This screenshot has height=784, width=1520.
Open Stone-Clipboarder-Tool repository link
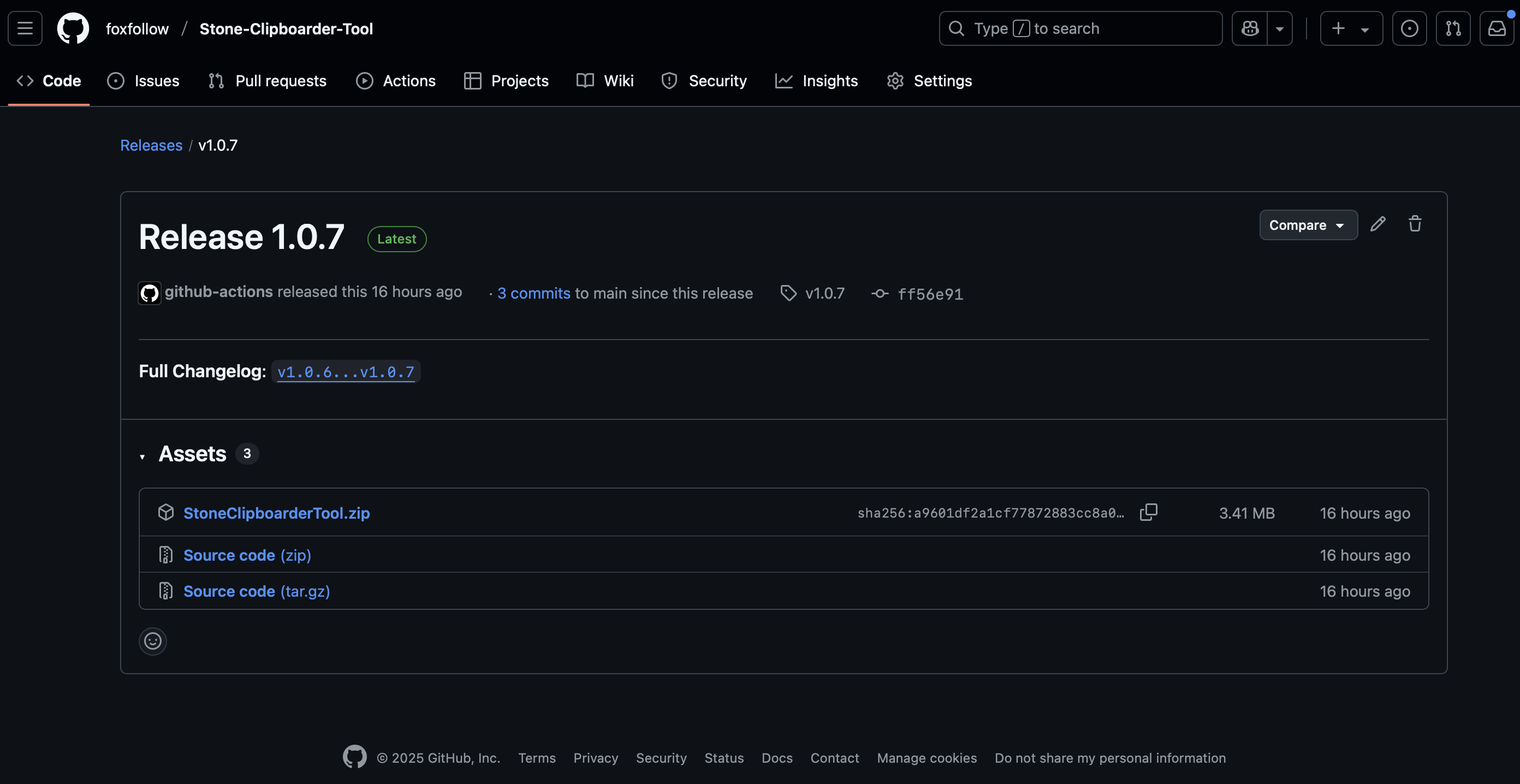point(286,29)
